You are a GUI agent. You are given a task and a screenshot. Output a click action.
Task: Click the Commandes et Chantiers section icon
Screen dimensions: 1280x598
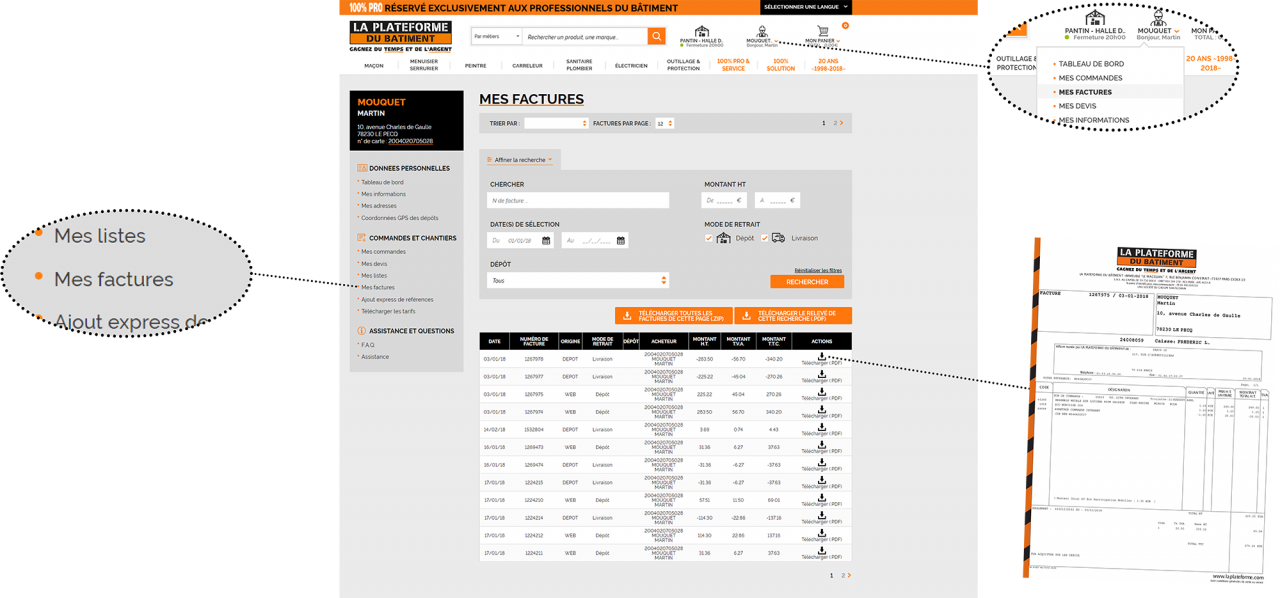[x=362, y=238]
